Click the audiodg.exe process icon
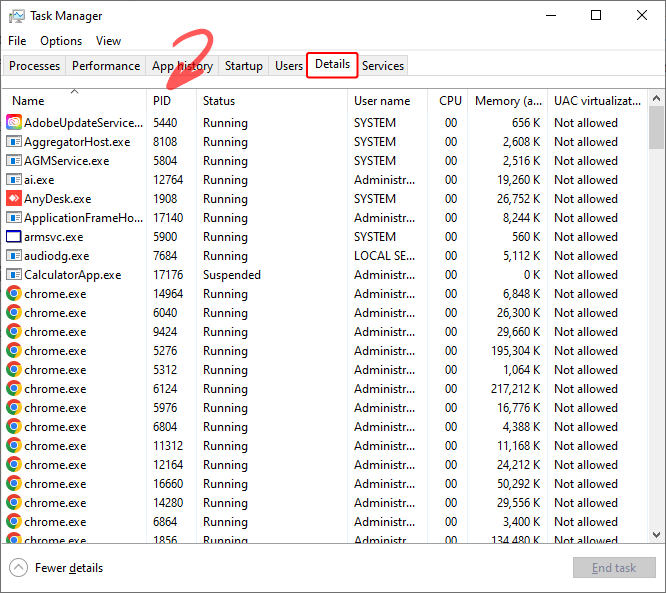The image size is (666, 593). coord(14,256)
